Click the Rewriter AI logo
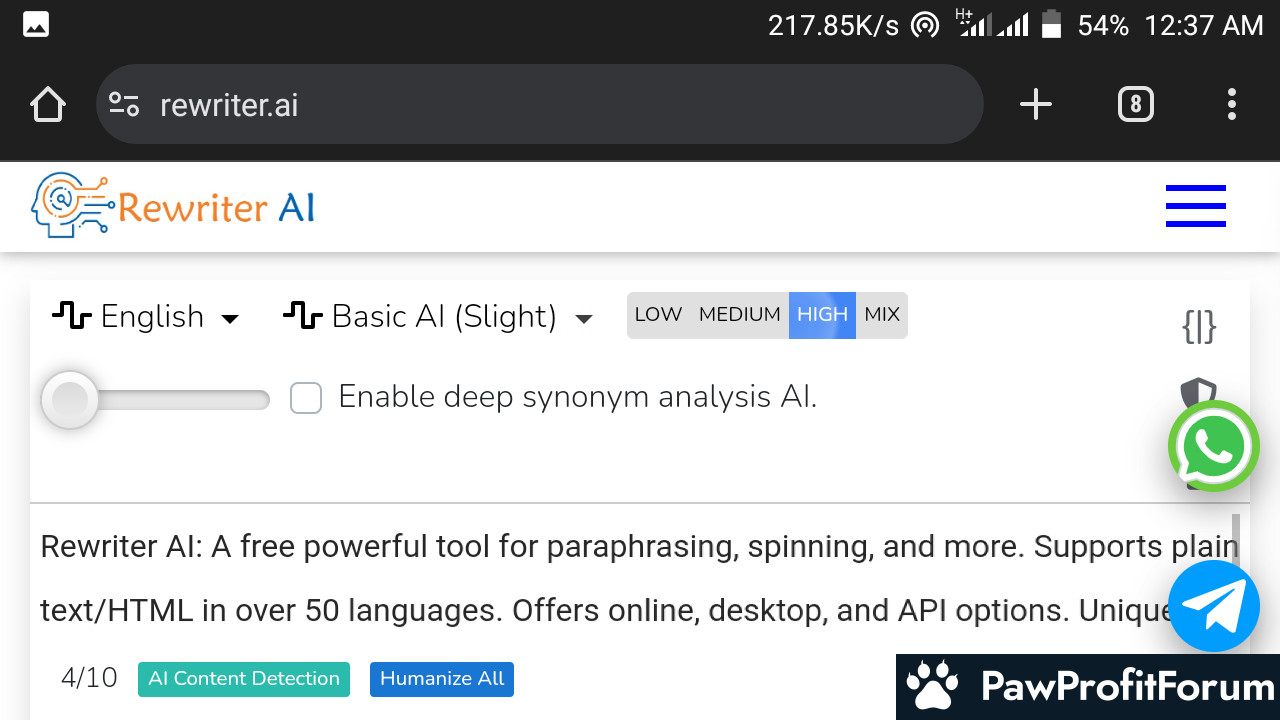Screen dimensions: 1280x720 pos(173,206)
